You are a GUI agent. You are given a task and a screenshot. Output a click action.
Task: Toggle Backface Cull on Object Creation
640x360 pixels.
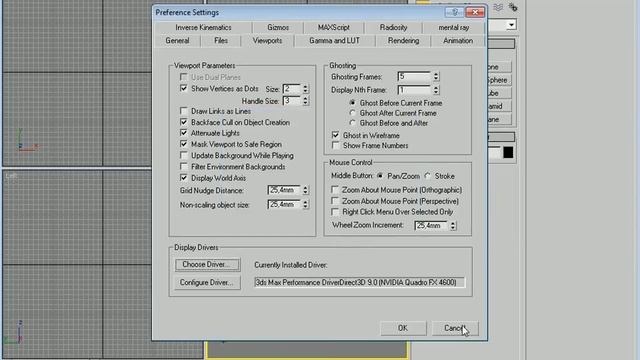[x=184, y=122]
